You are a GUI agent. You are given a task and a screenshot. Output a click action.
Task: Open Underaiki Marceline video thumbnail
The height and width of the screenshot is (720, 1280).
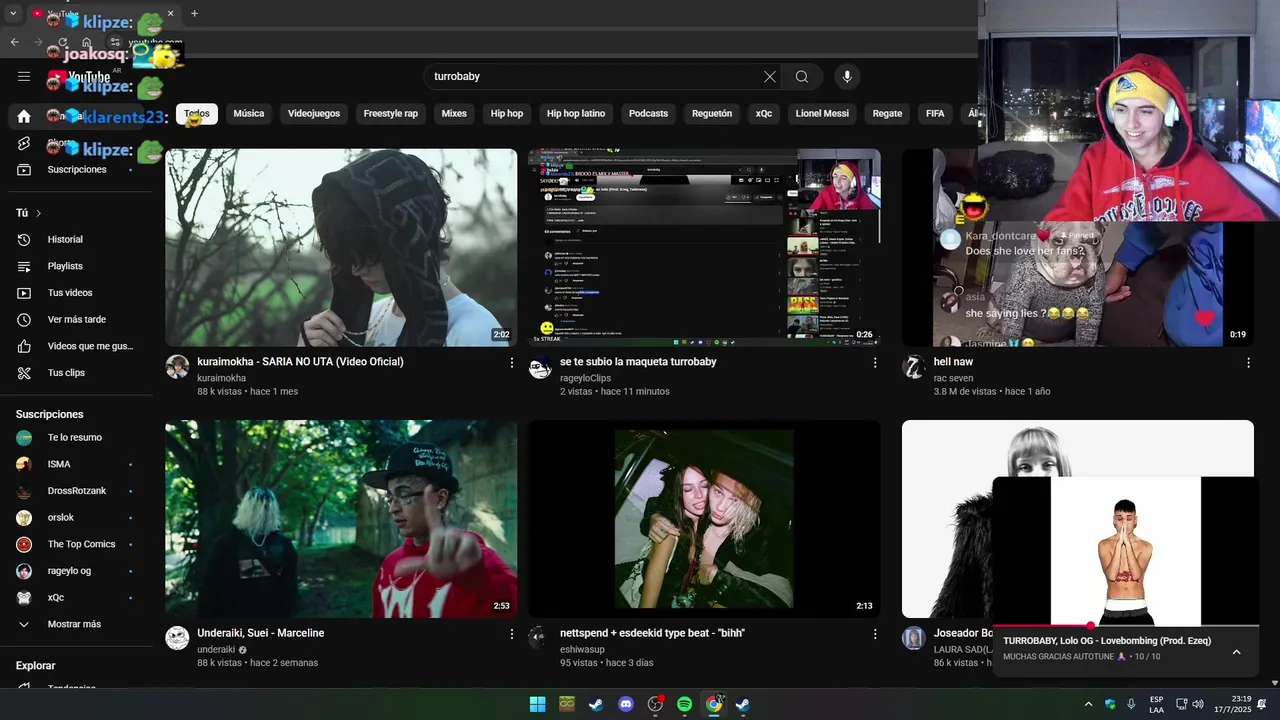[x=341, y=519]
